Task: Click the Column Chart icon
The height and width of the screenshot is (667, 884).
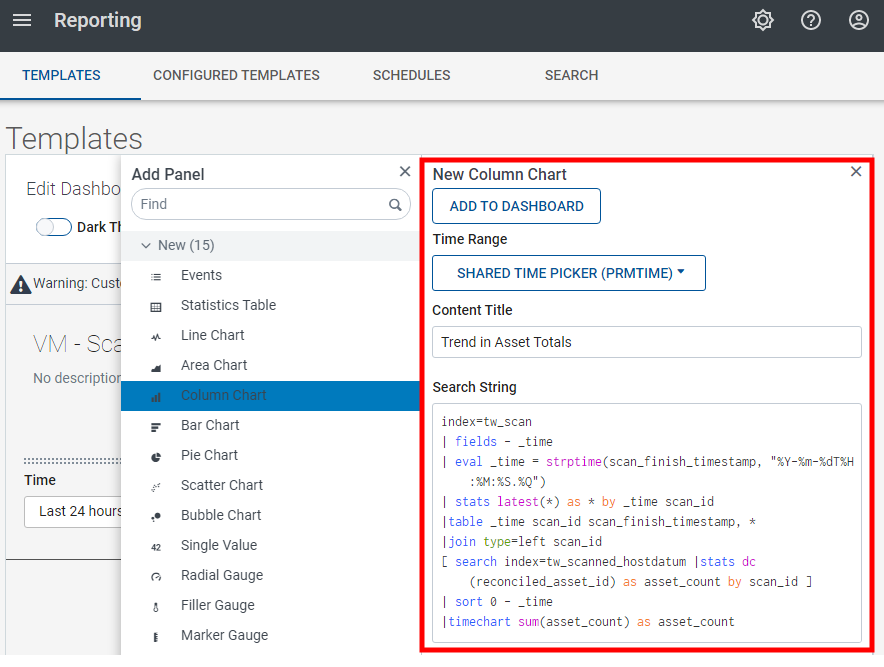Action: pos(156,397)
